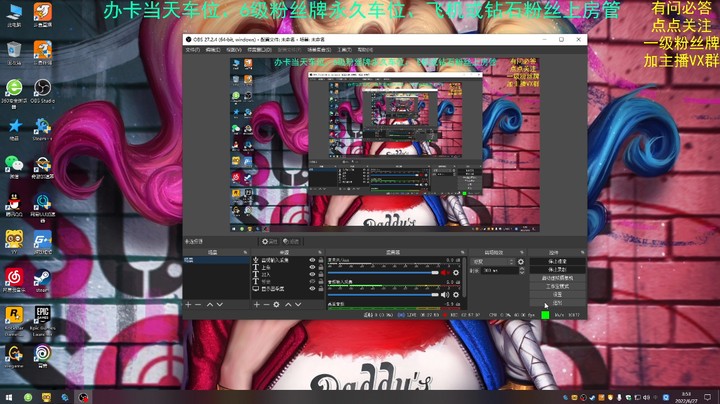Viewport: 720px width, 404px height.
Task: Open settings gear for the muted mixer channel
Action: point(456,273)
